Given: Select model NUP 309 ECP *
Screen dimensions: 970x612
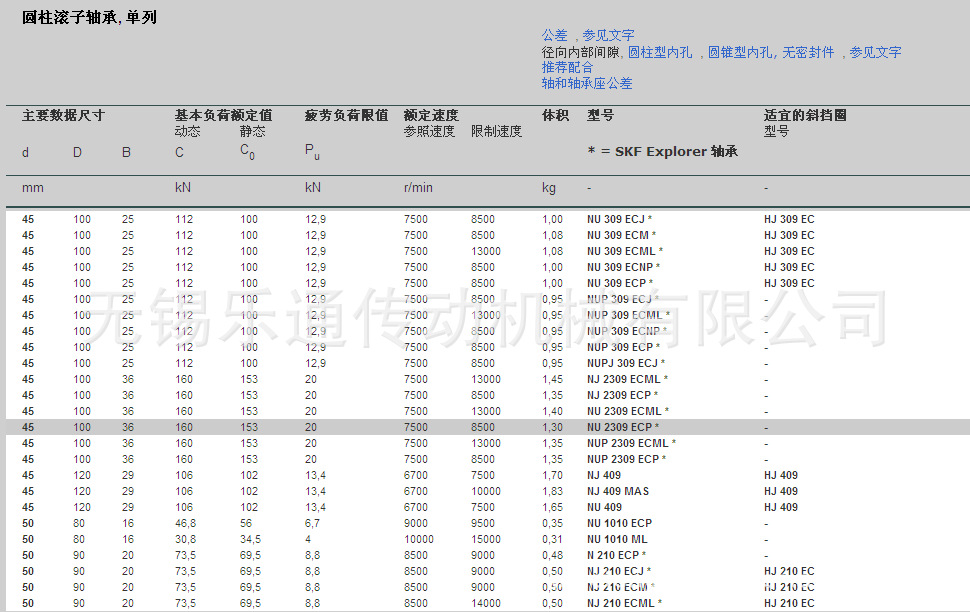Looking at the screenshot, I should coord(624,347).
